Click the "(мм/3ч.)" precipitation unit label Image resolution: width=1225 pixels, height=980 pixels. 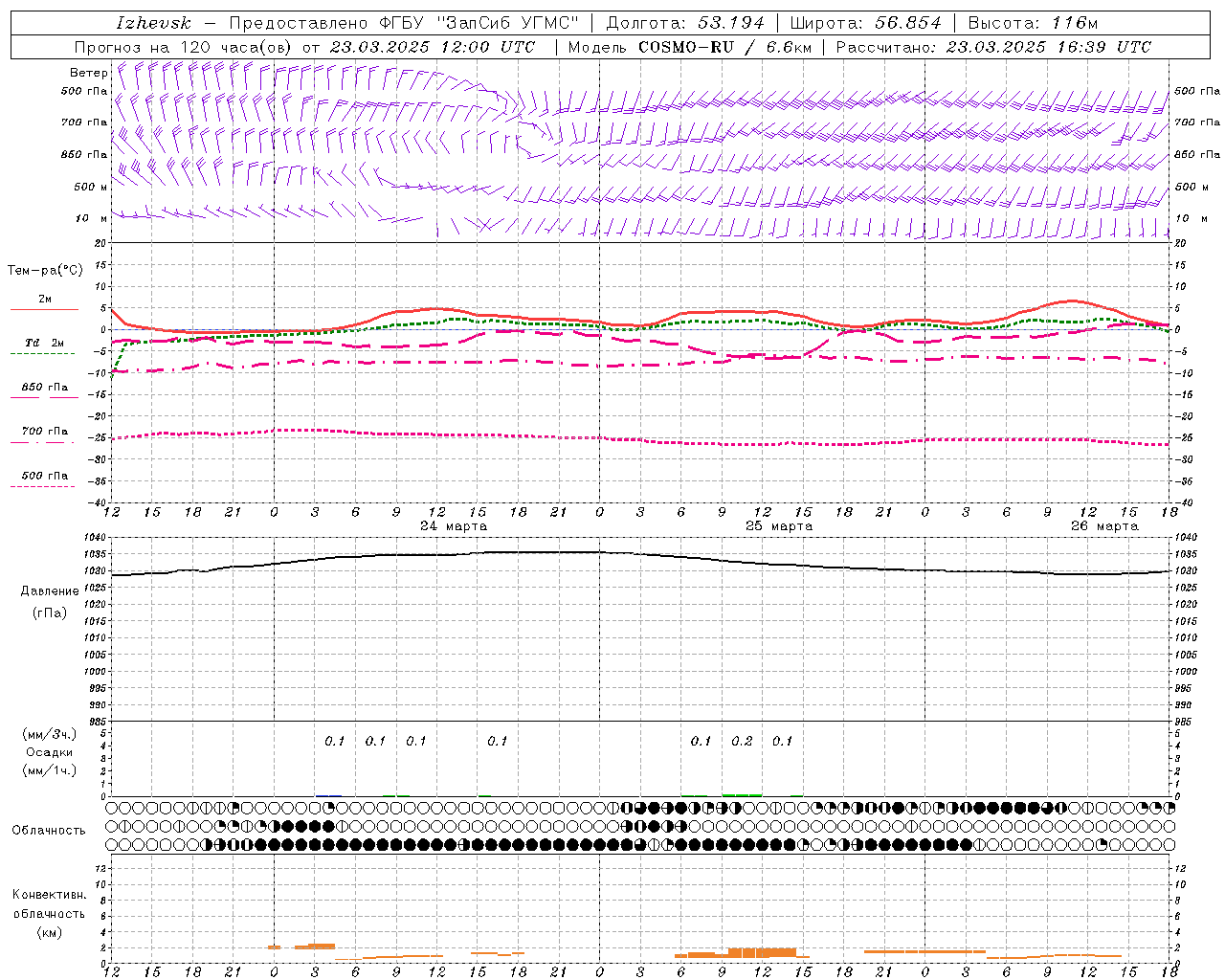[50, 734]
